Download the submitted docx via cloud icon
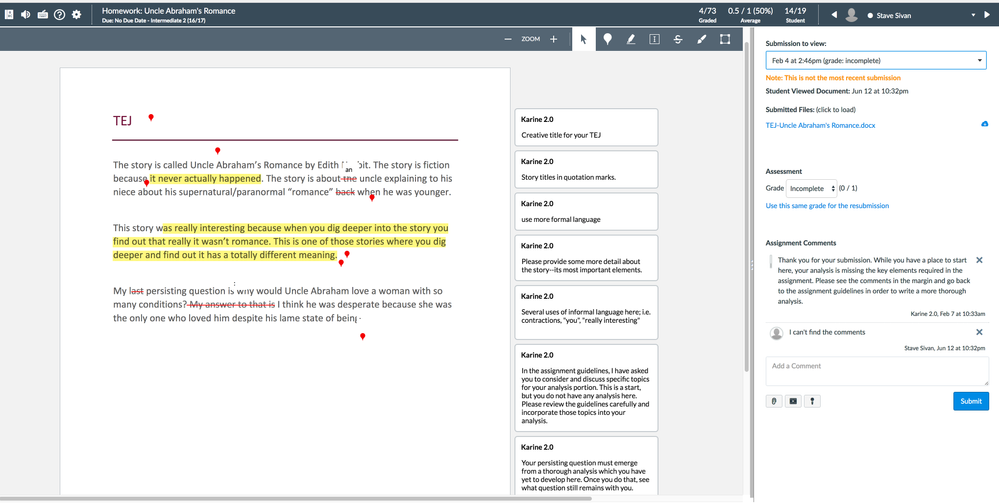Image resolution: width=999 pixels, height=504 pixels. click(x=984, y=124)
